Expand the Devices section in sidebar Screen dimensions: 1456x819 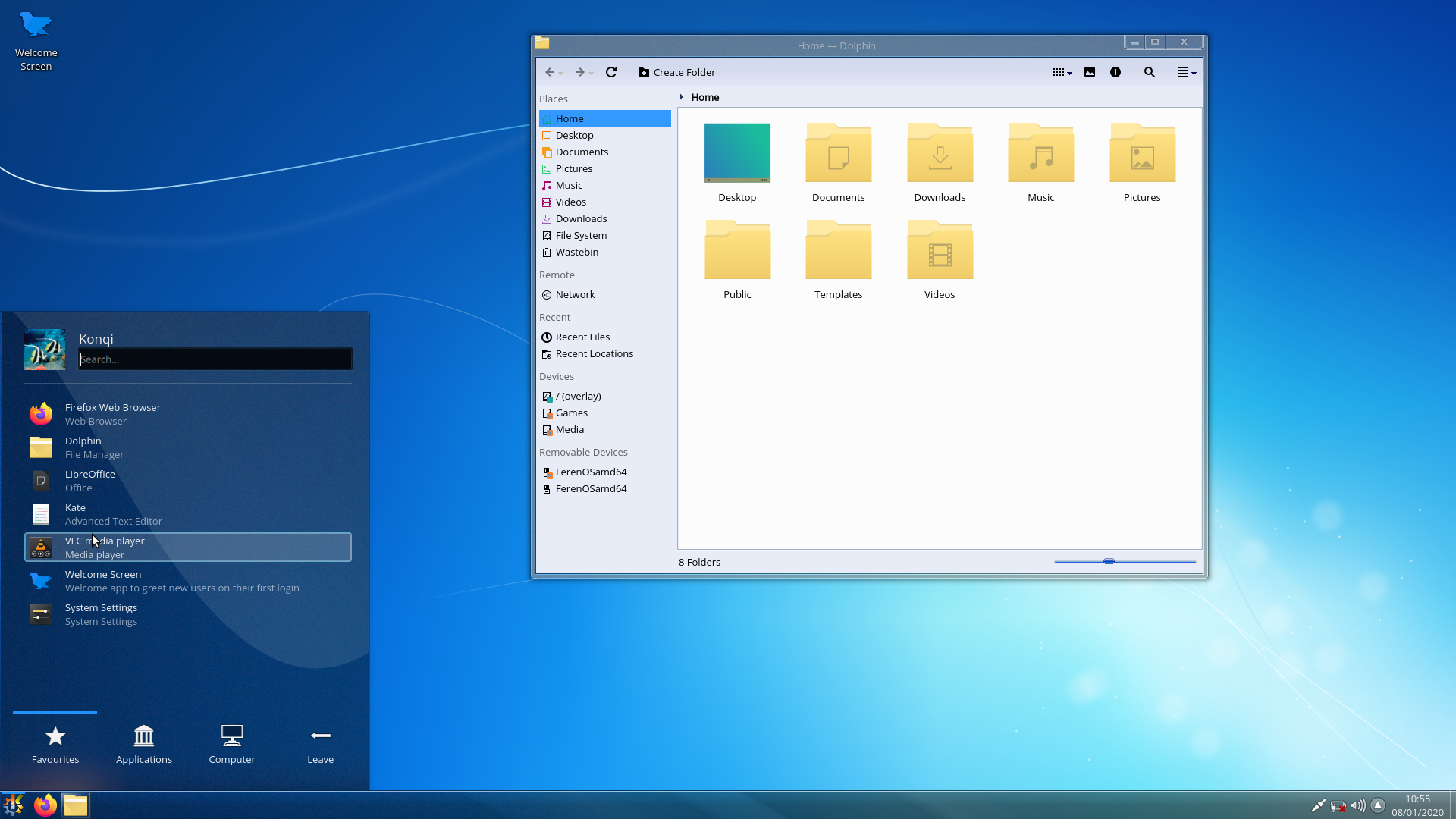click(556, 375)
